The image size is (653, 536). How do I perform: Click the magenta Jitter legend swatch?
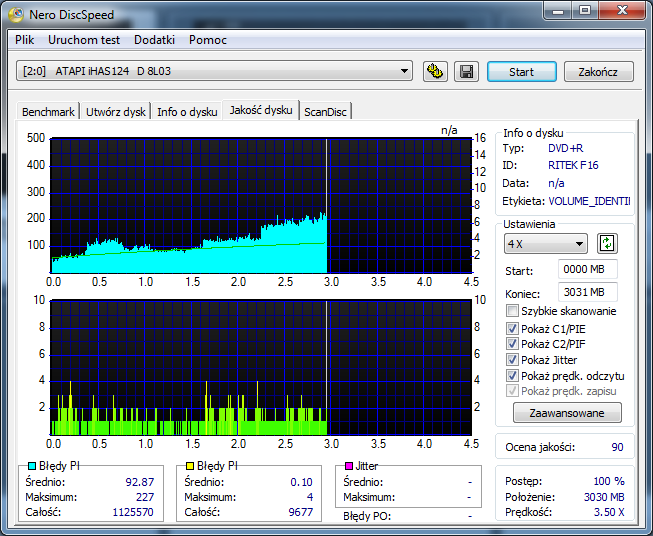click(349, 466)
